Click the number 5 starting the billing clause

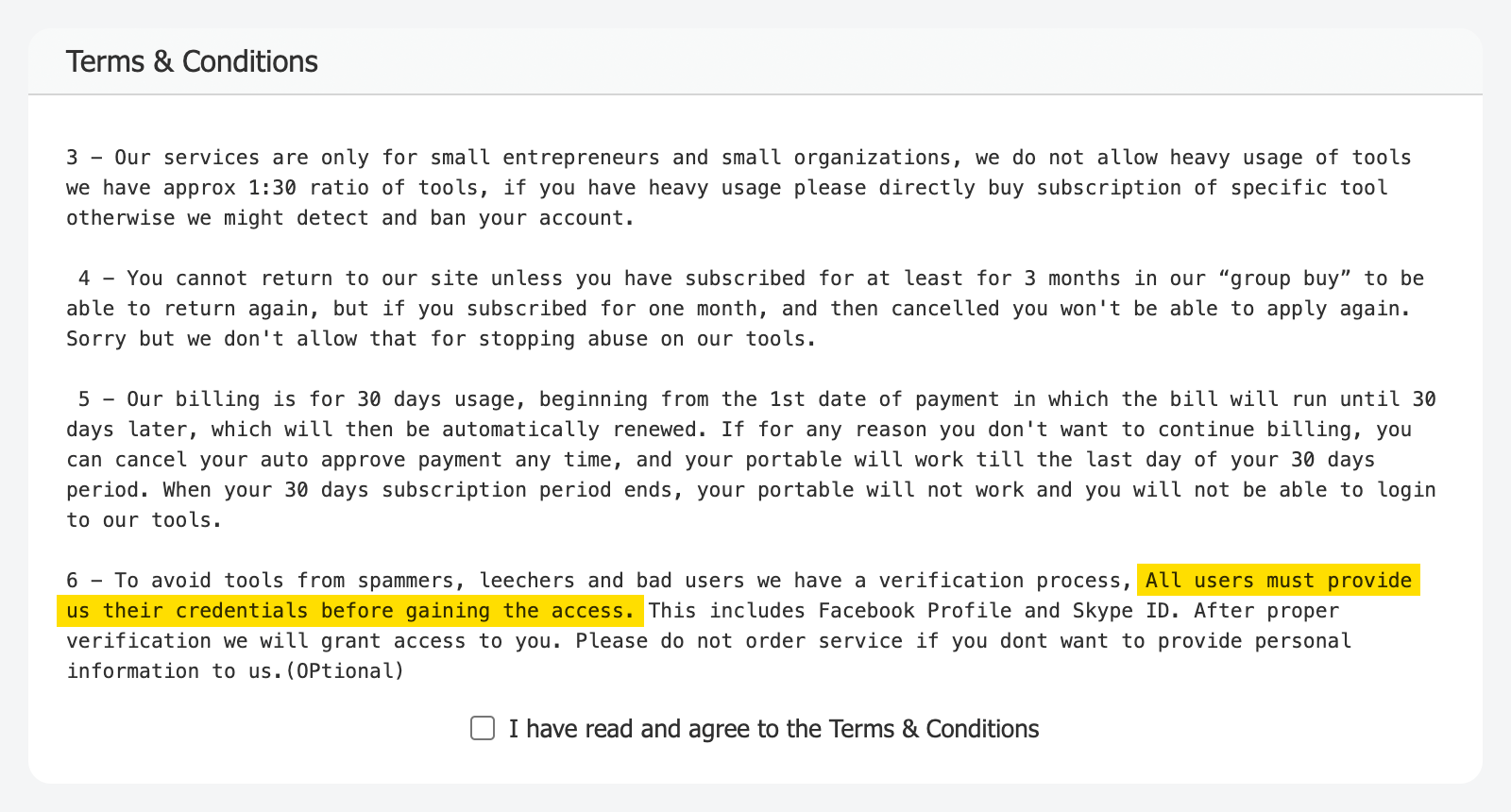coord(84,398)
